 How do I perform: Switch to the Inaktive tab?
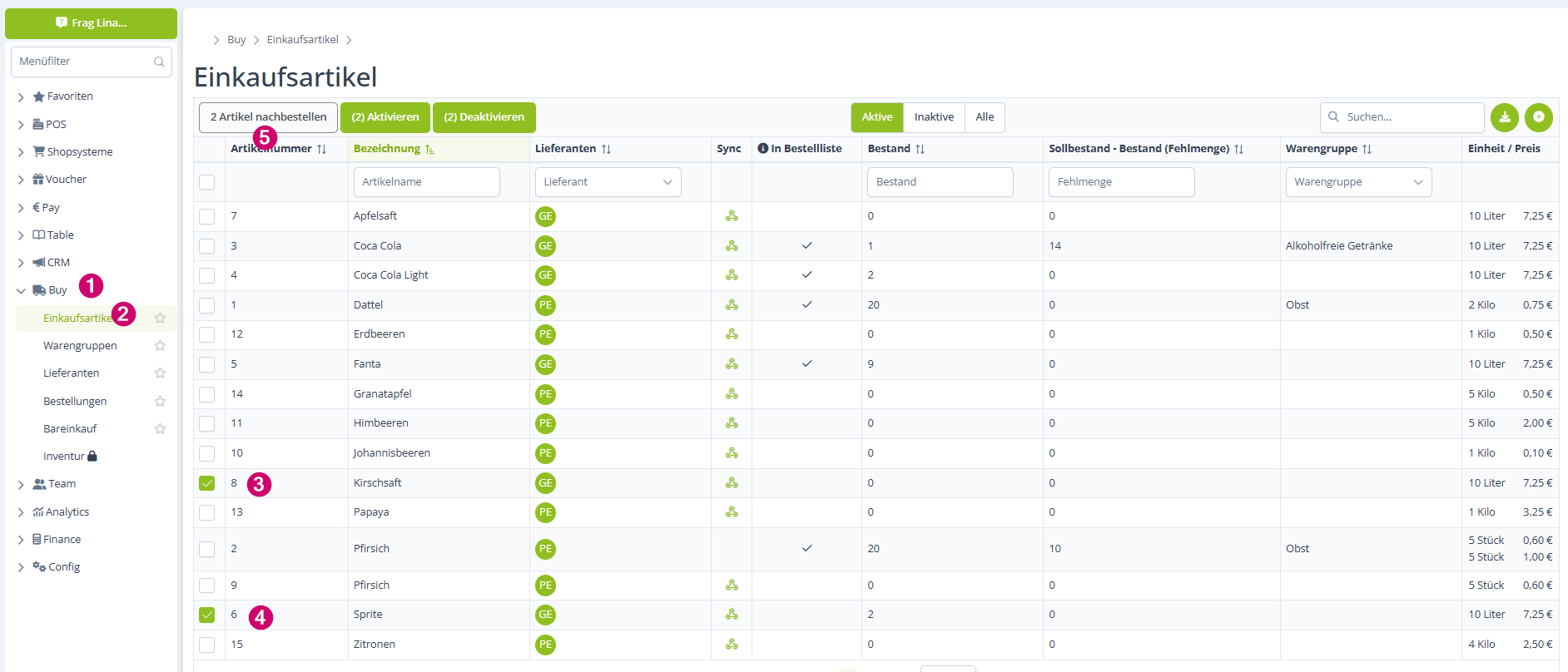pyautogui.click(x=934, y=117)
